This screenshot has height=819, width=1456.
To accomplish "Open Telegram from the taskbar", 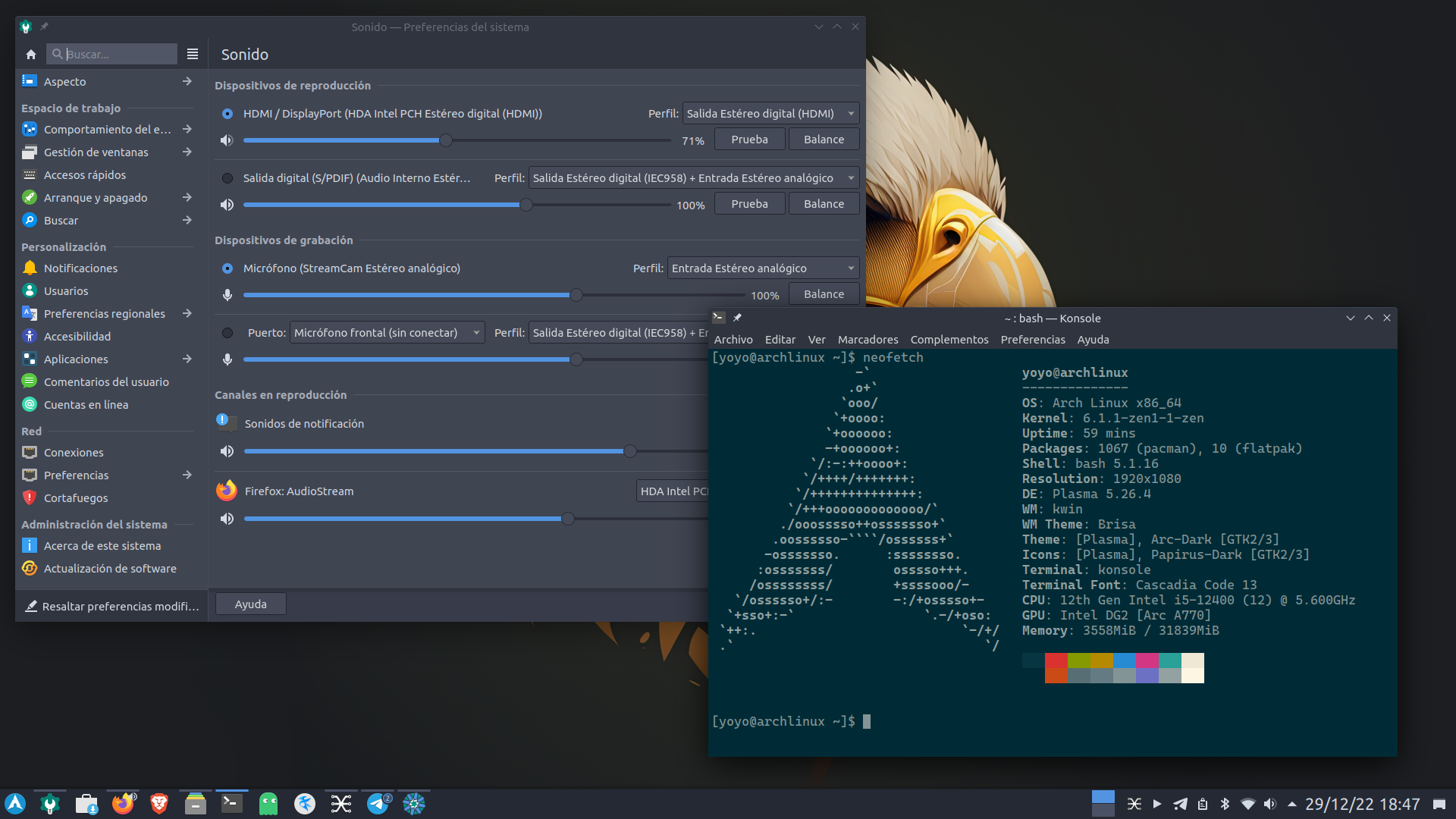I will tap(378, 803).
